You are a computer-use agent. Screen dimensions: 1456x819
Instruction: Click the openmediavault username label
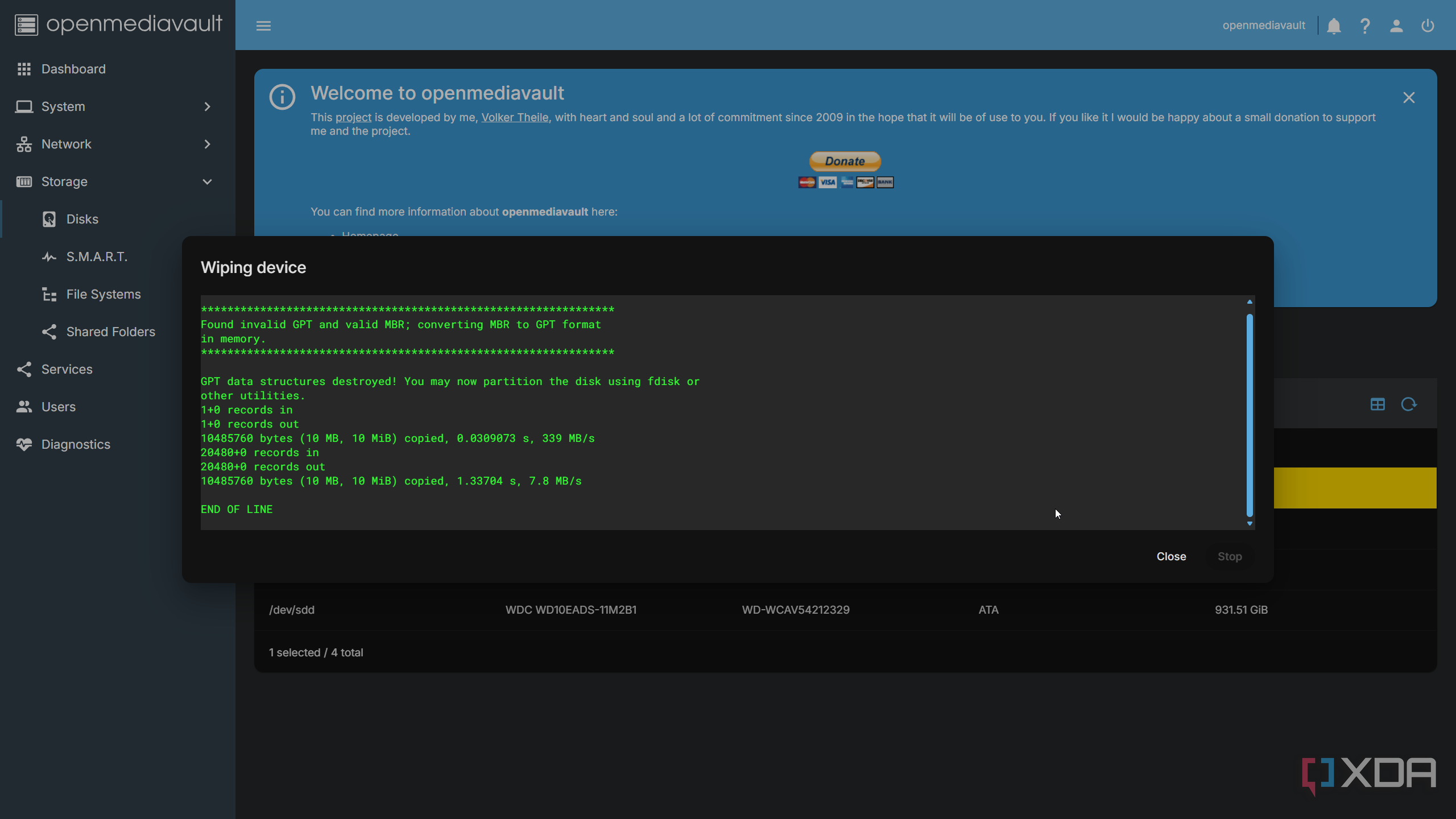coord(1264,26)
